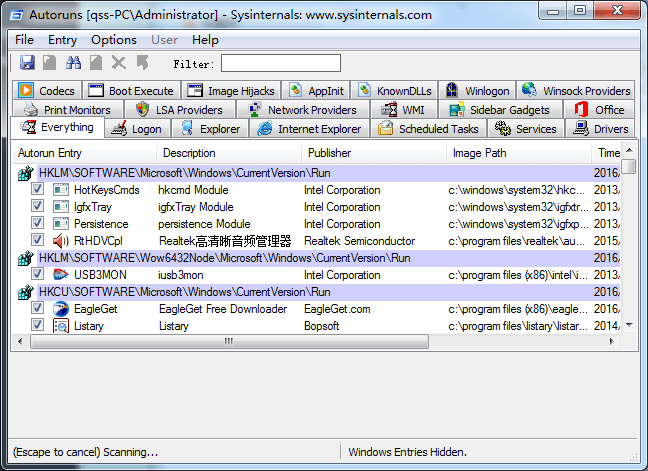Sort by the Image Path column header
This screenshot has width=648, height=471.
tap(519, 153)
